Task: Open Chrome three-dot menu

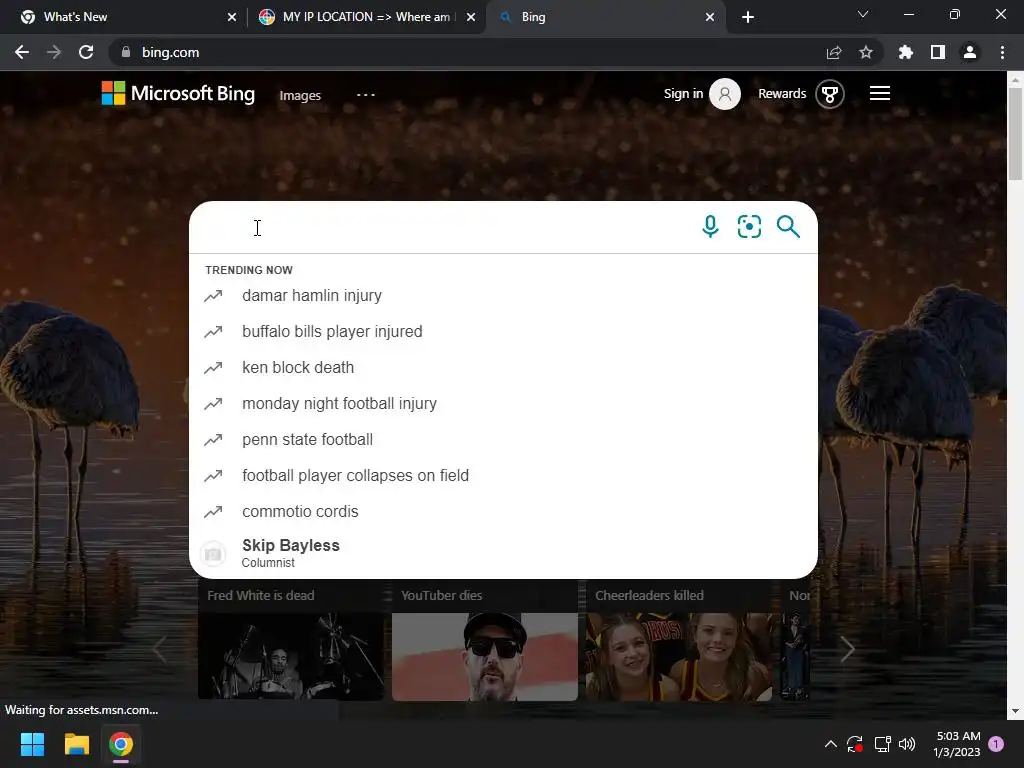Action: pyautogui.click(x=1002, y=52)
